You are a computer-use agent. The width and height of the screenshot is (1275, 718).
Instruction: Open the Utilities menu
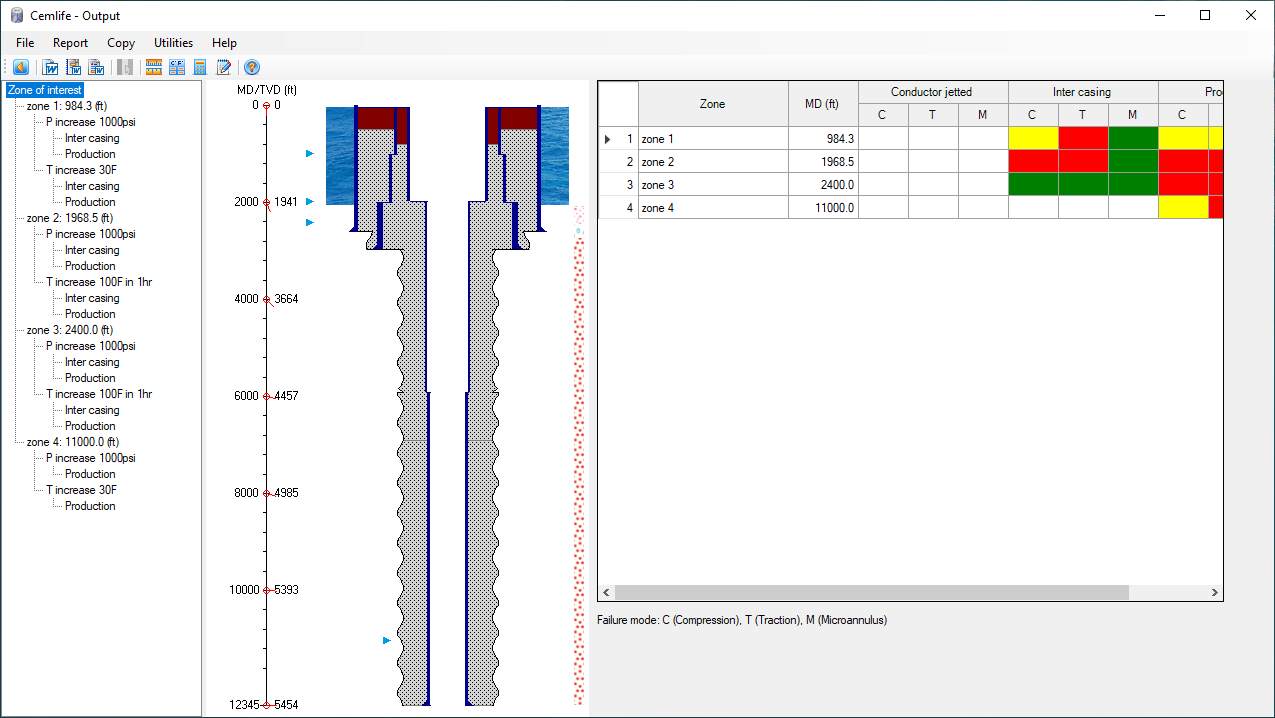173,43
